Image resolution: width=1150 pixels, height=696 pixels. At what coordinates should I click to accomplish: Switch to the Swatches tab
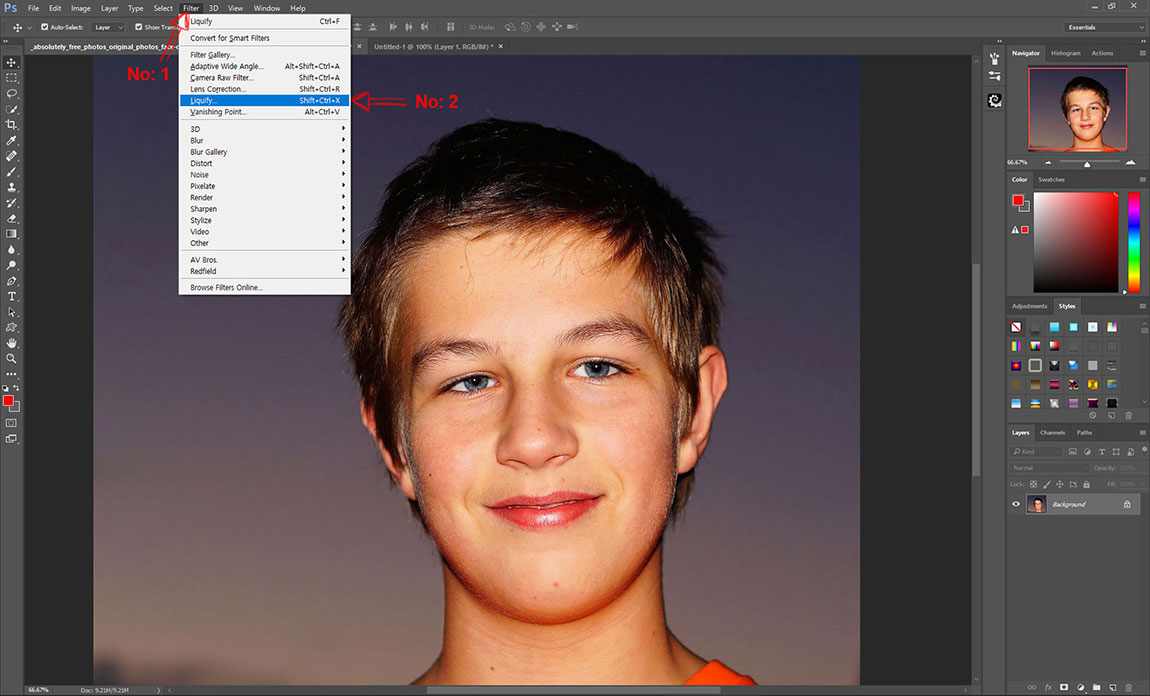[1051, 180]
